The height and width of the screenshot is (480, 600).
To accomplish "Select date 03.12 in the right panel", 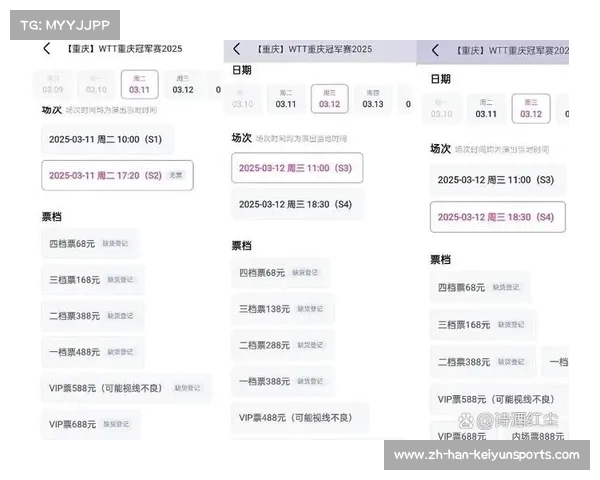I will pos(531,109).
